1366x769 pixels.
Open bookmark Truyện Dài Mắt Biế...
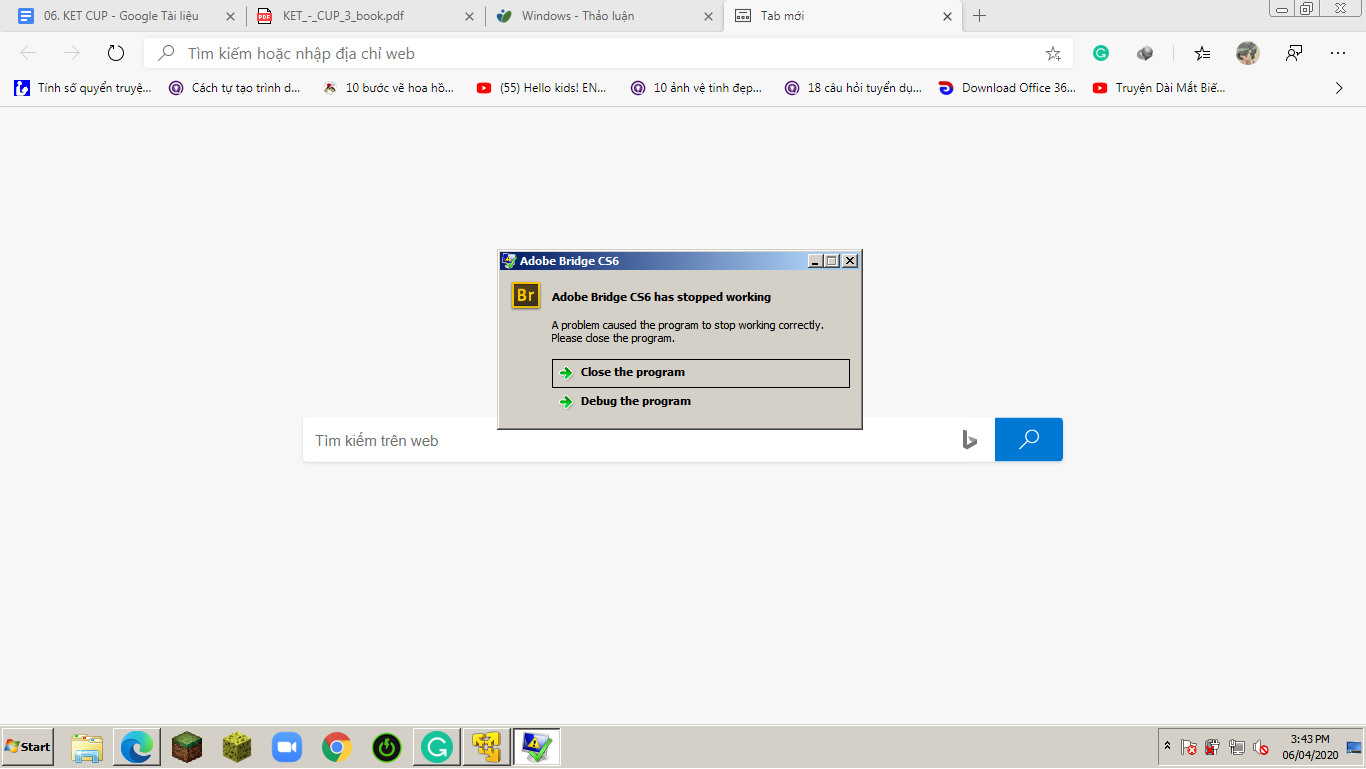[x=1160, y=88]
